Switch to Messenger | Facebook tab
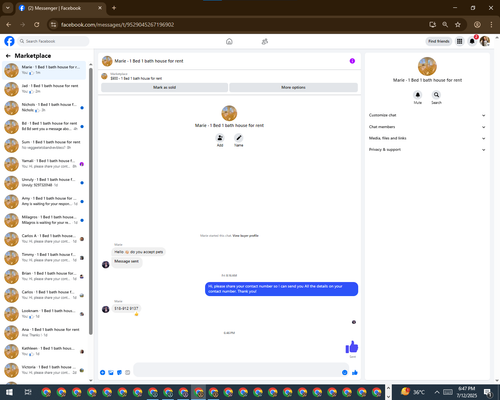Image resolution: width=500 pixels, height=400 pixels. tap(60, 8)
